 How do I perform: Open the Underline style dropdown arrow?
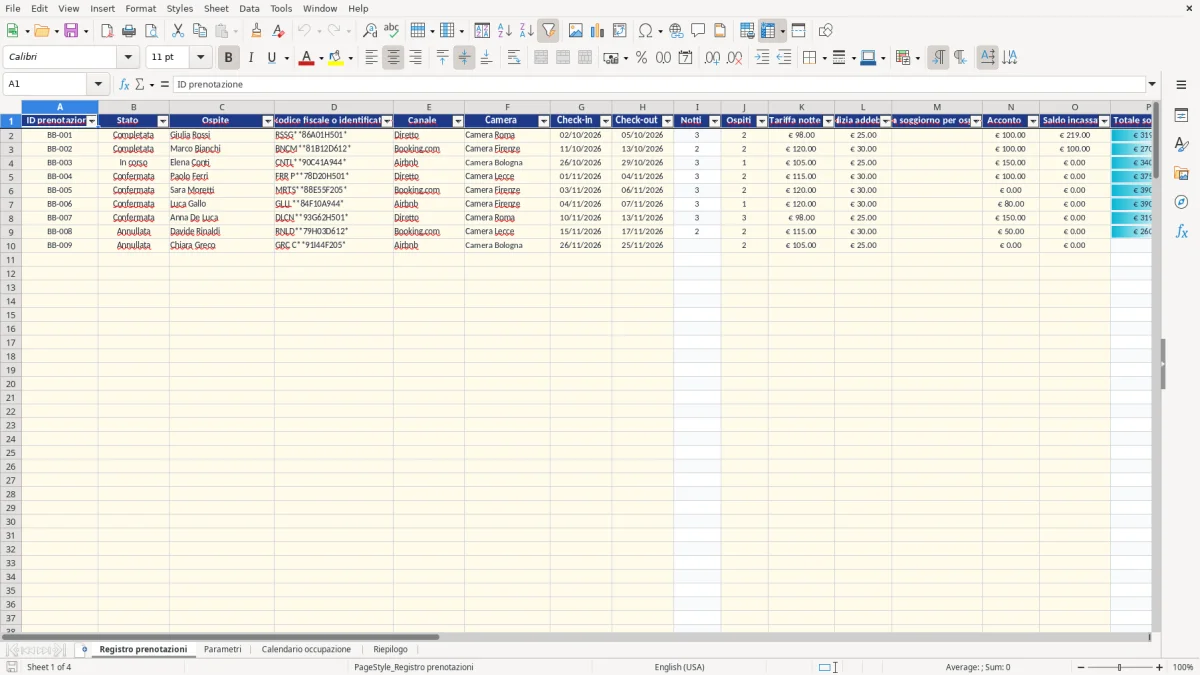coord(286,58)
